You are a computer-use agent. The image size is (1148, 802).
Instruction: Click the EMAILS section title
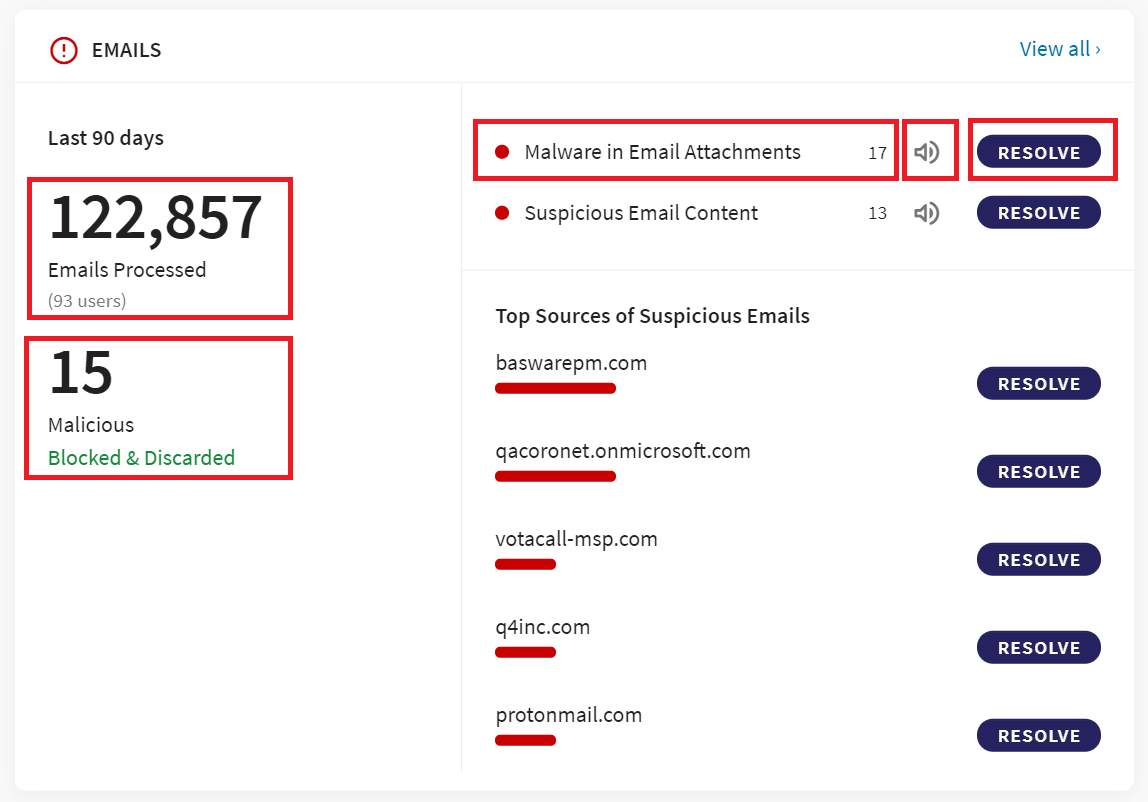[126, 50]
